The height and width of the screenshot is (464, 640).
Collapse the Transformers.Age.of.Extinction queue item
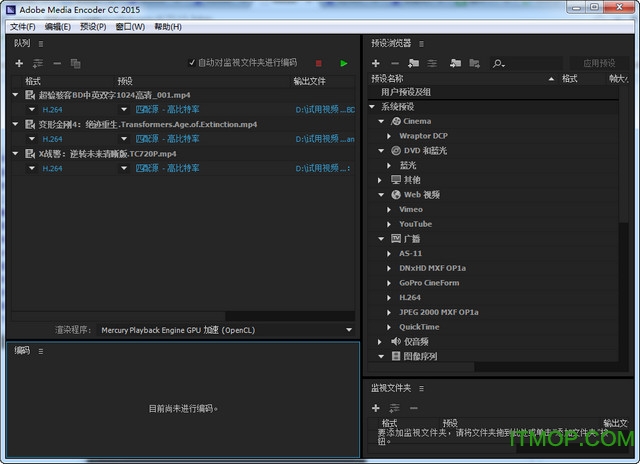pos(16,124)
